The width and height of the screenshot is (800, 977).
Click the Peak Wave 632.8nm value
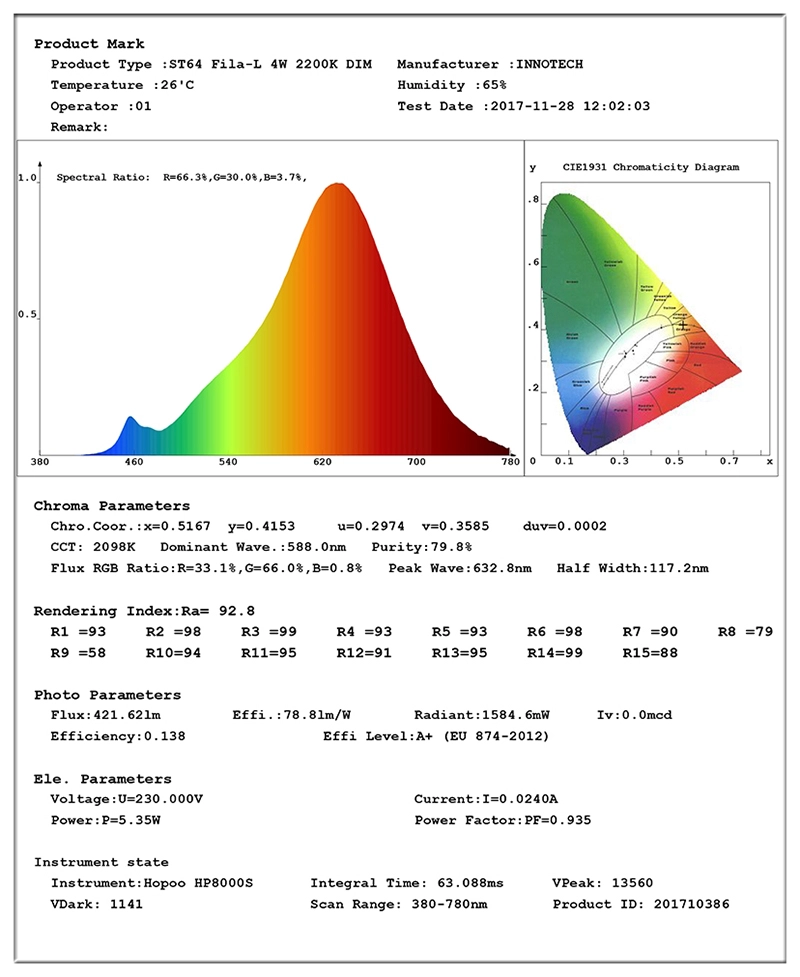tap(460, 568)
